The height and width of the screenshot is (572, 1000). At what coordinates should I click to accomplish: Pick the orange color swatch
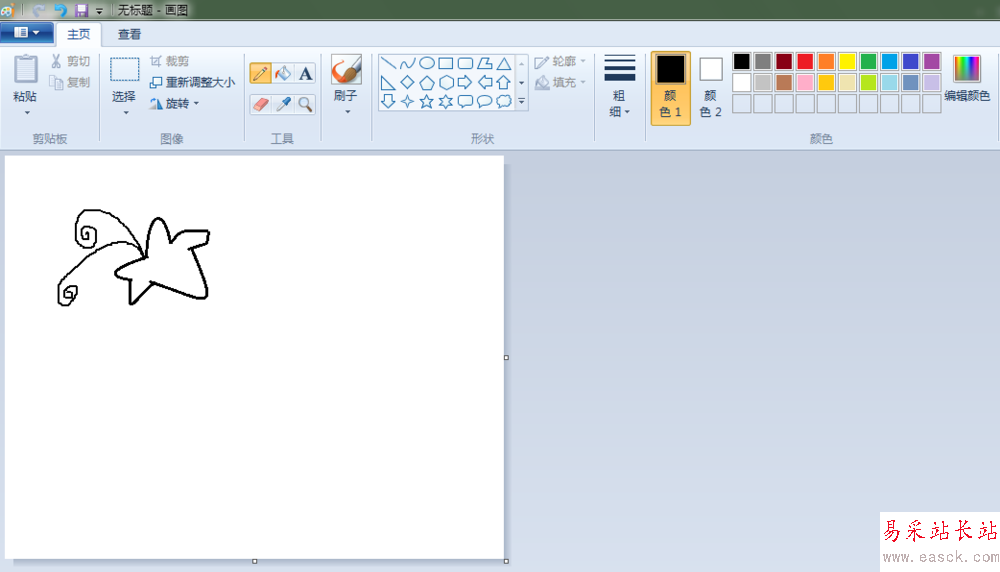point(826,61)
